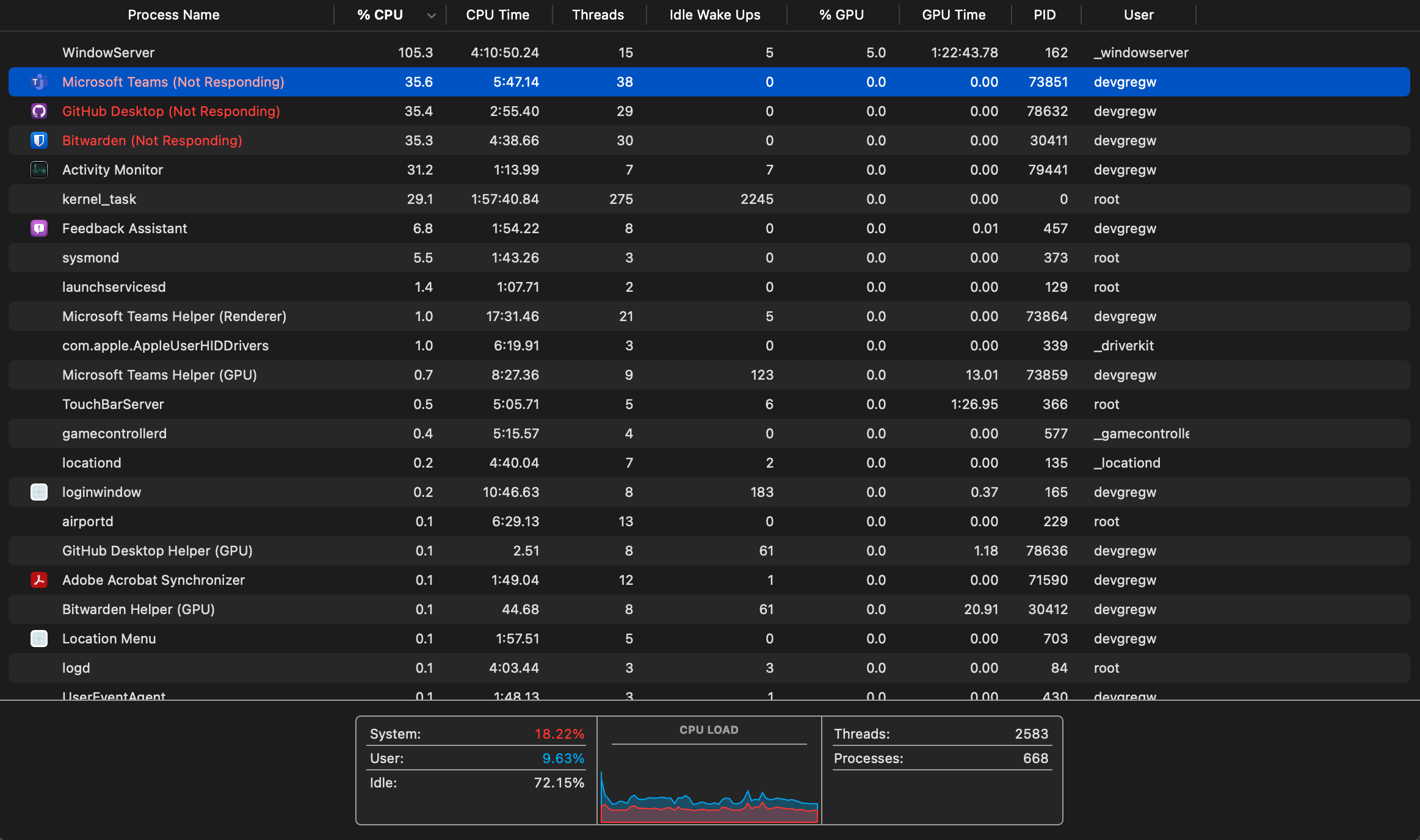Viewport: 1420px width, 840px height.
Task: Select the kernel_task process
Action: 709,199
